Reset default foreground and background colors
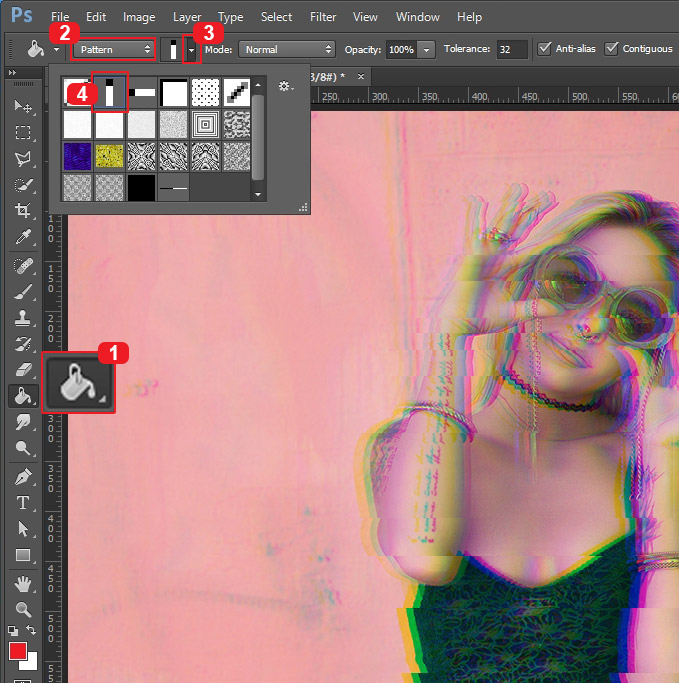This screenshot has height=683, width=679. [13, 630]
